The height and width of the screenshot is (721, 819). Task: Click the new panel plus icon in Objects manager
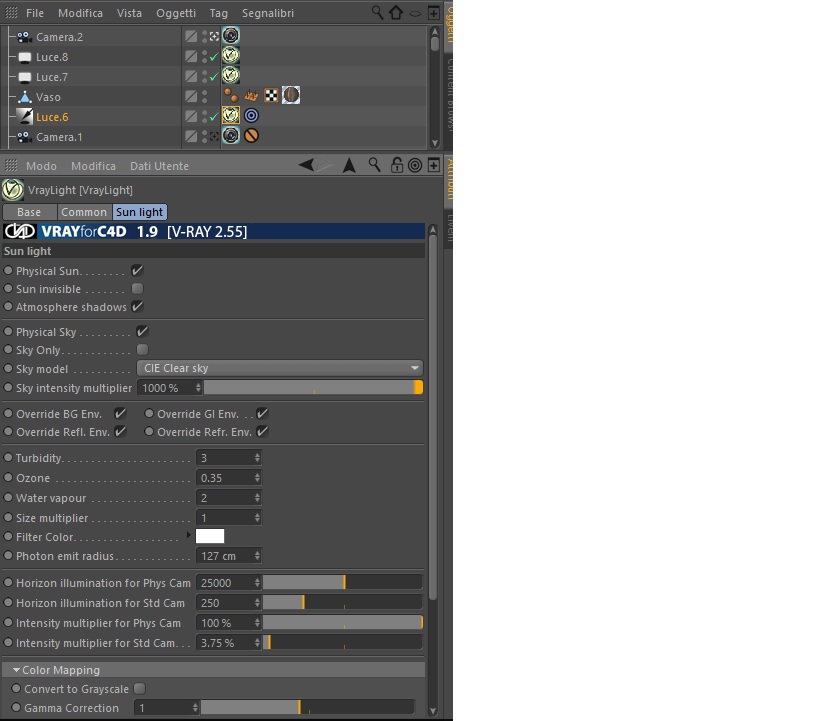[434, 13]
